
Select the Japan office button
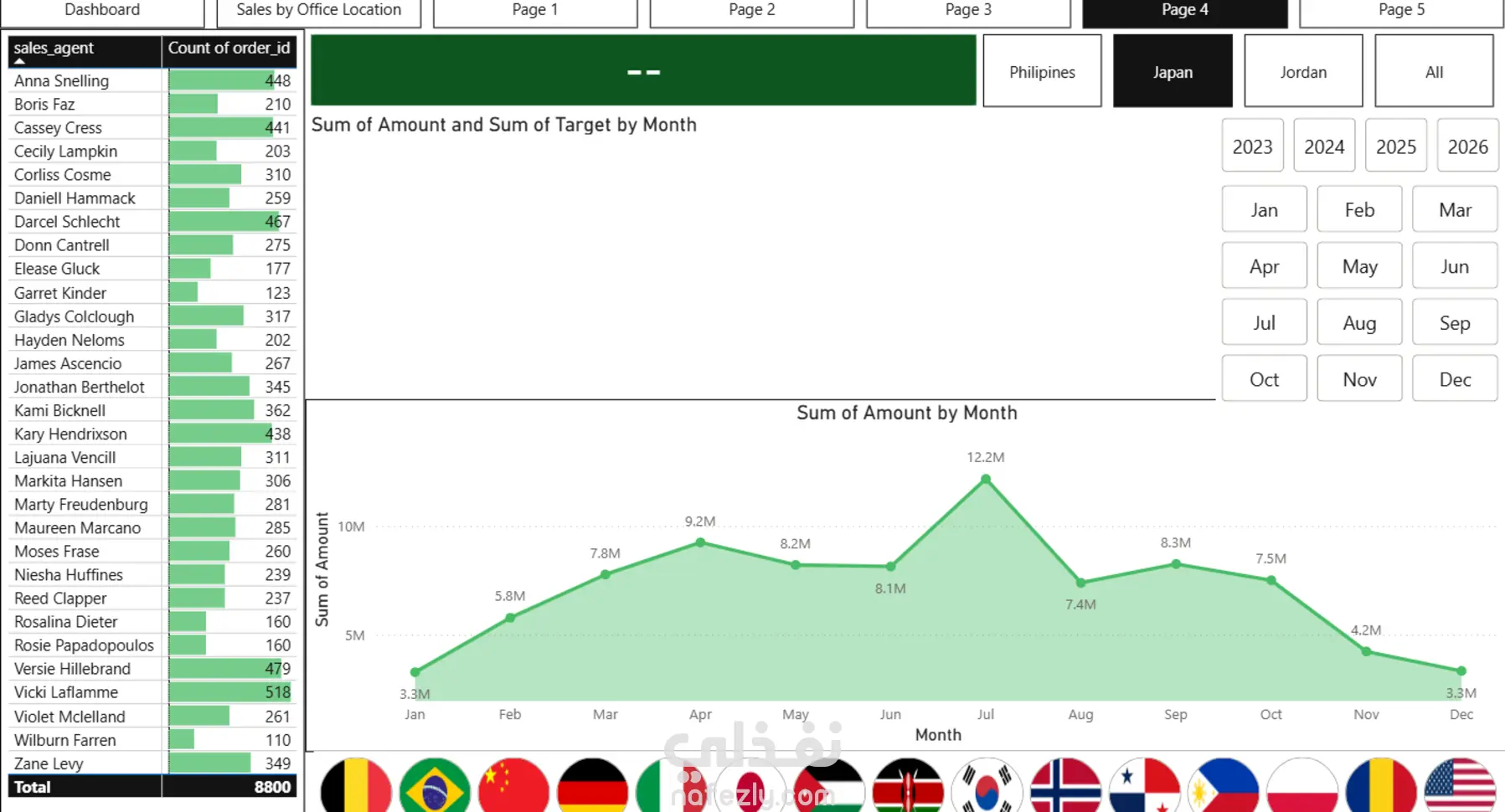[x=1173, y=71]
